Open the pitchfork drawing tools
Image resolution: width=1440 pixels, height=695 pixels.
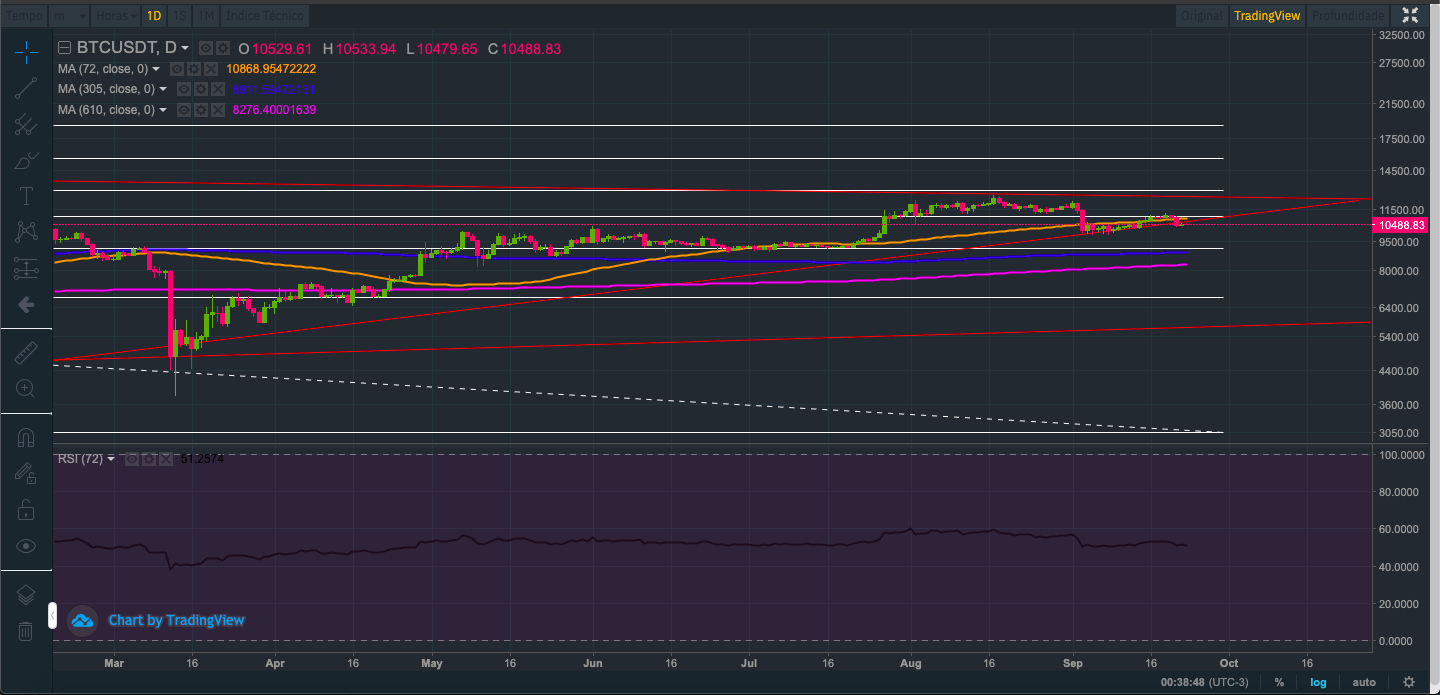click(26, 125)
